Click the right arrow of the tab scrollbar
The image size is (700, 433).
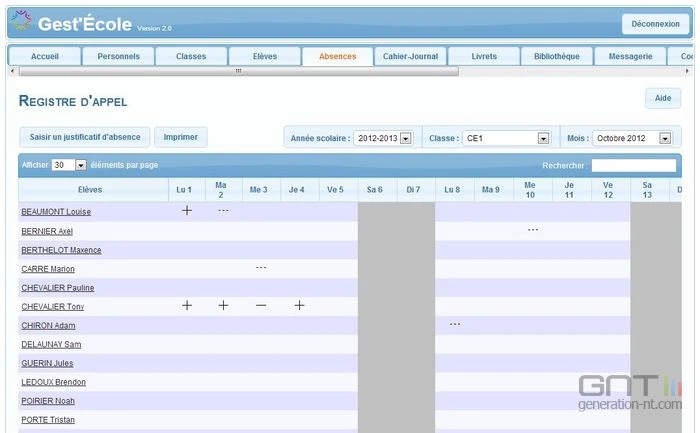(x=687, y=71)
